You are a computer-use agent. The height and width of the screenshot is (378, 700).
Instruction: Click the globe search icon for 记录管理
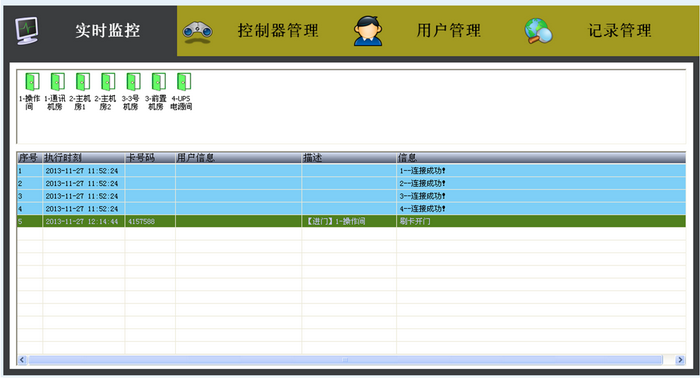pos(538,31)
